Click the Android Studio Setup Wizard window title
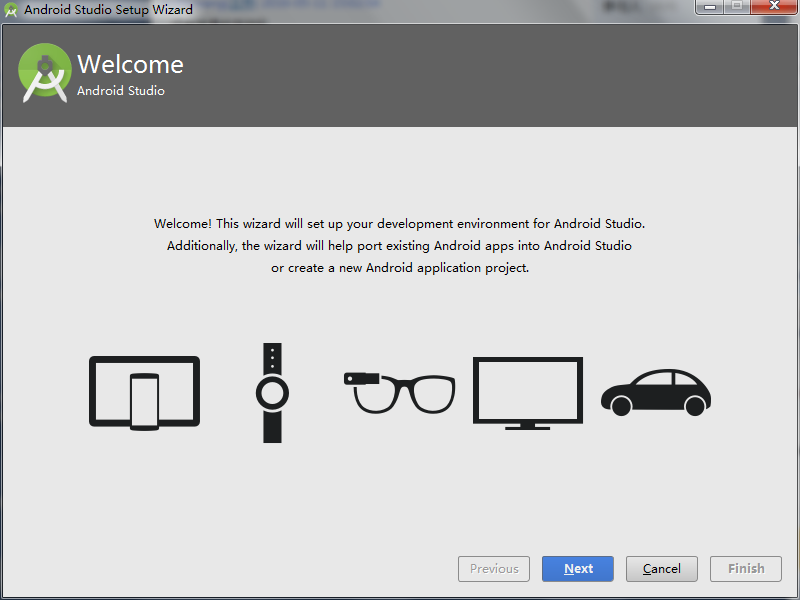Viewport: 800px width, 600px height. [x=109, y=10]
